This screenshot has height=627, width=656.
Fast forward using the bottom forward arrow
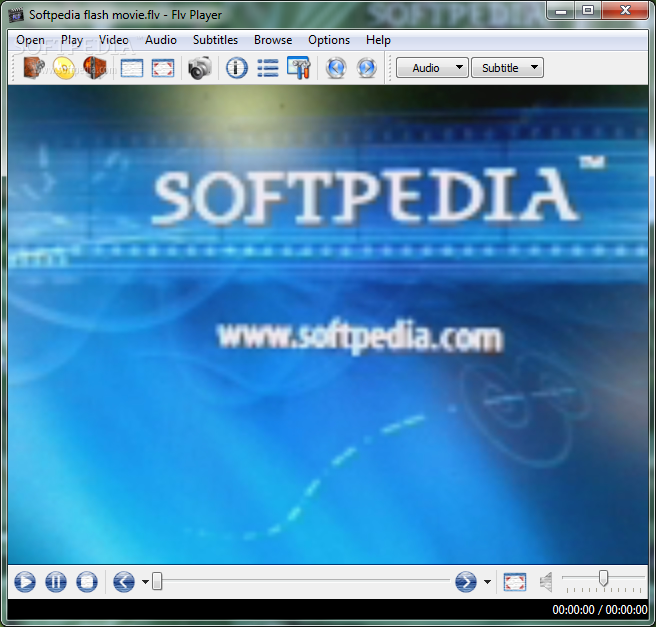466,581
